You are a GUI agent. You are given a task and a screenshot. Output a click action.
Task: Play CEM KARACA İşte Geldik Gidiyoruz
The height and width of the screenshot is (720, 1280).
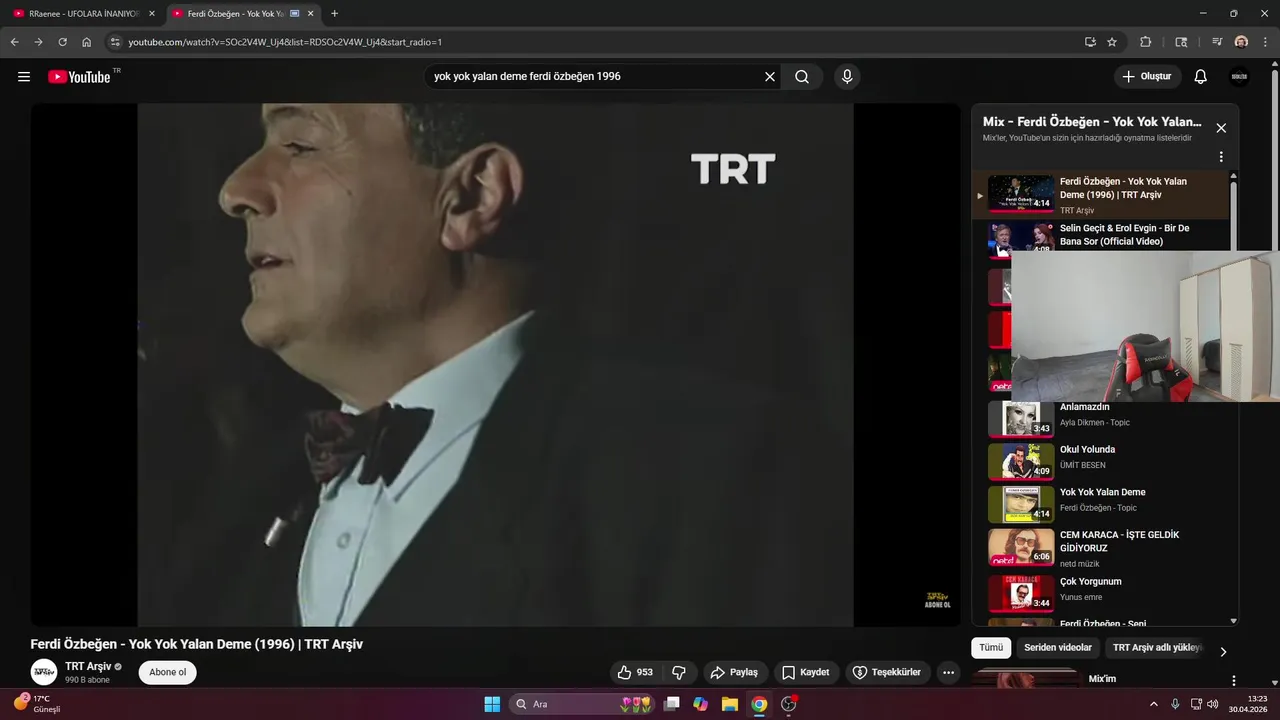click(x=1100, y=548)
